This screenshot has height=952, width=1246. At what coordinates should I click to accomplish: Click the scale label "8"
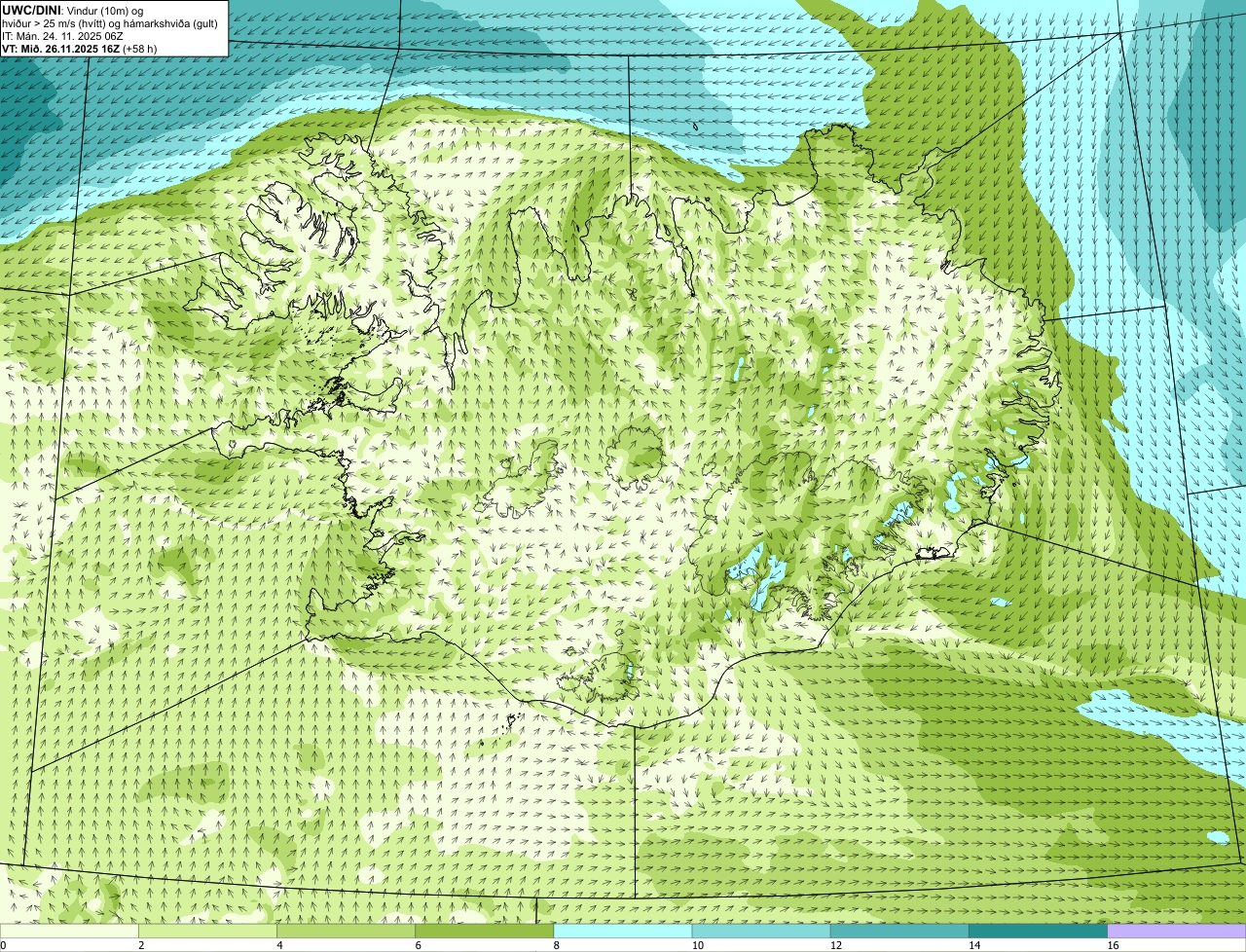click(557, 945)
